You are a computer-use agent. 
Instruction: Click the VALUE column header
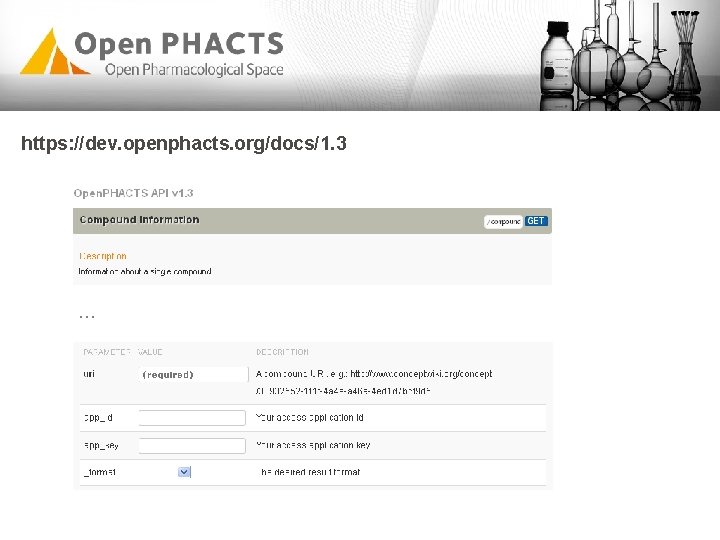pyautogui.click(x=150, y=352)
